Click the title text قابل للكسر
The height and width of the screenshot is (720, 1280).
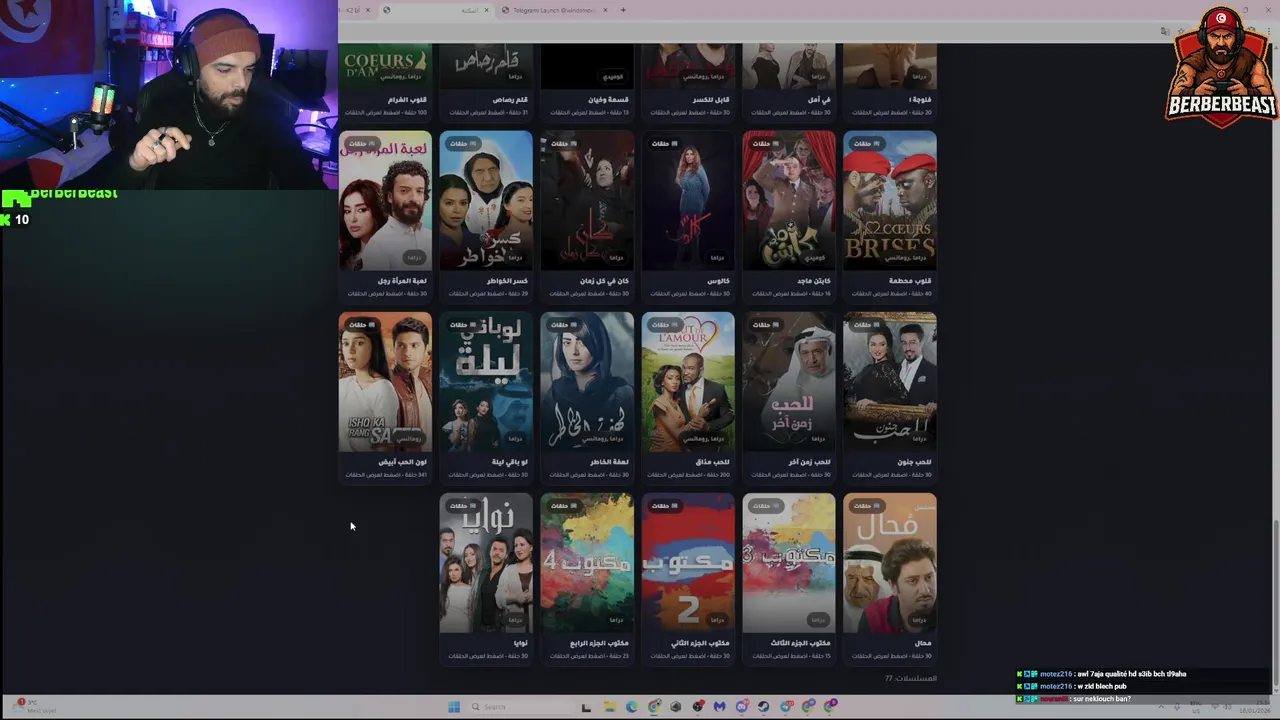coord(711,100)
